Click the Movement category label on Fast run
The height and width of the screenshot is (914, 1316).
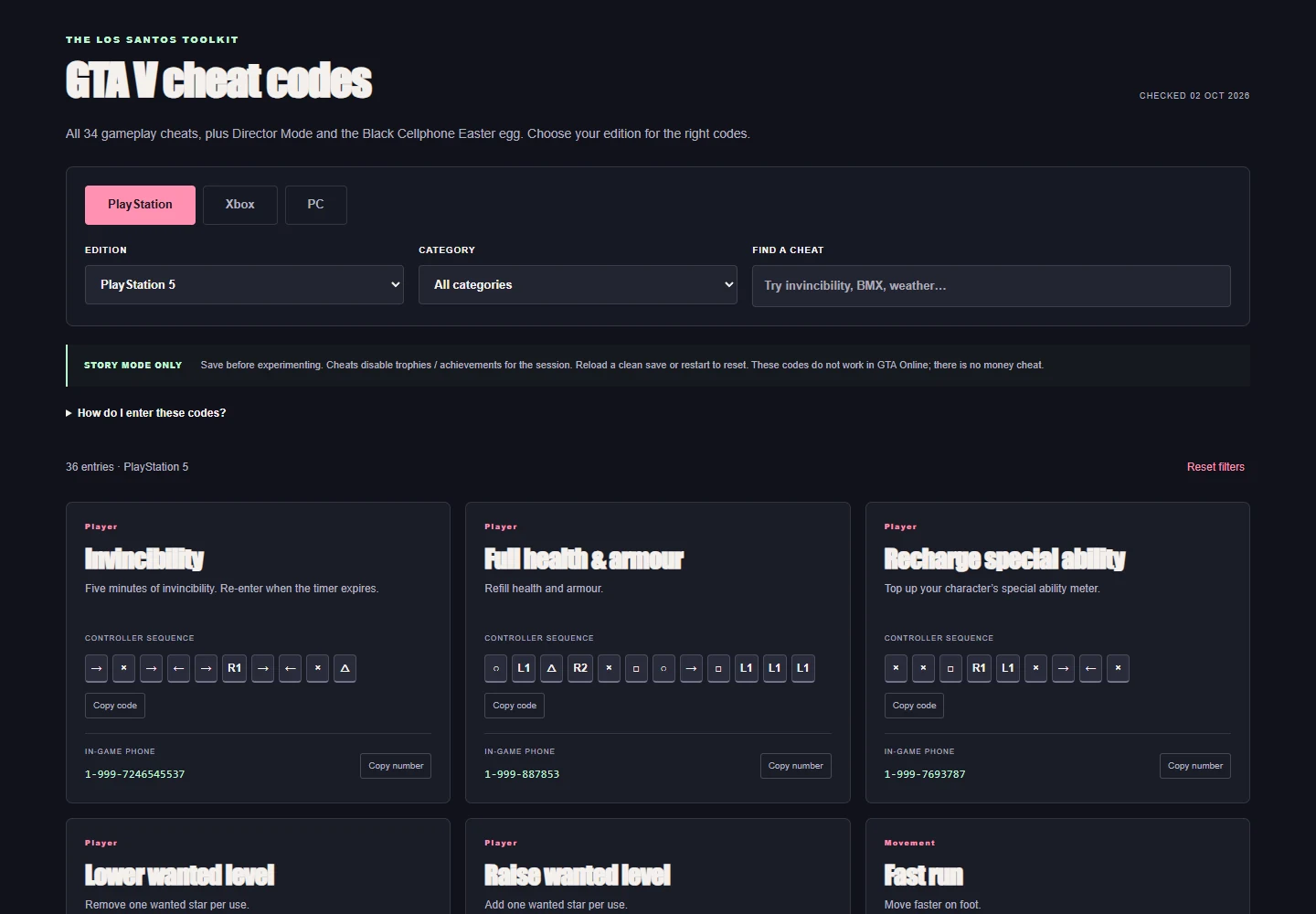click(x=909, y=843)
